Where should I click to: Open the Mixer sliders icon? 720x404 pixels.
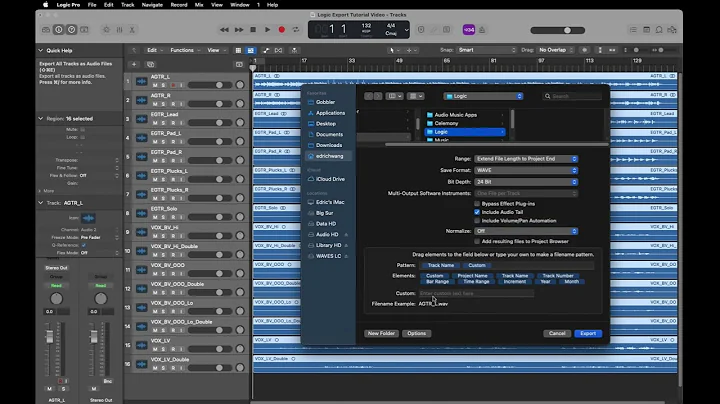[119, 30]
